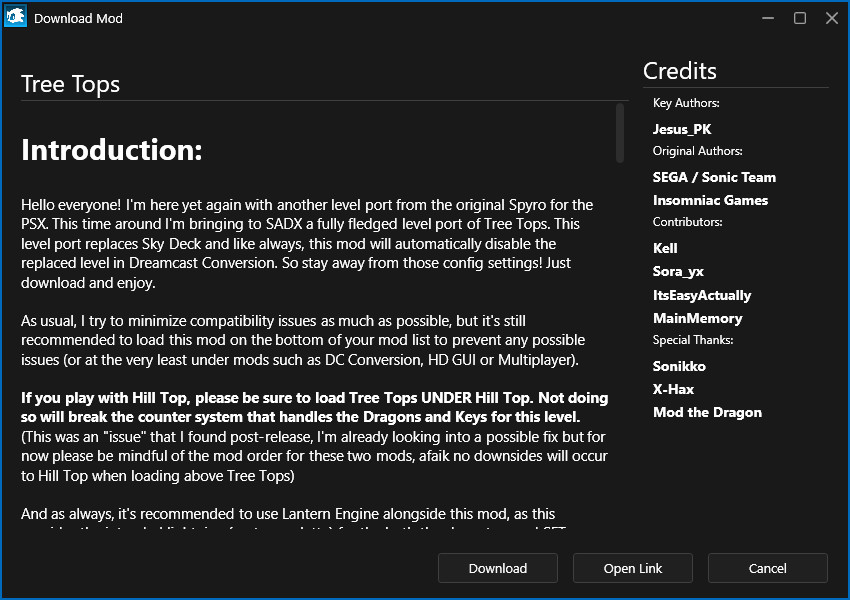Screen dimensions: 850x600
Task: Select contributor Kell
Action: tap(665, 248)
